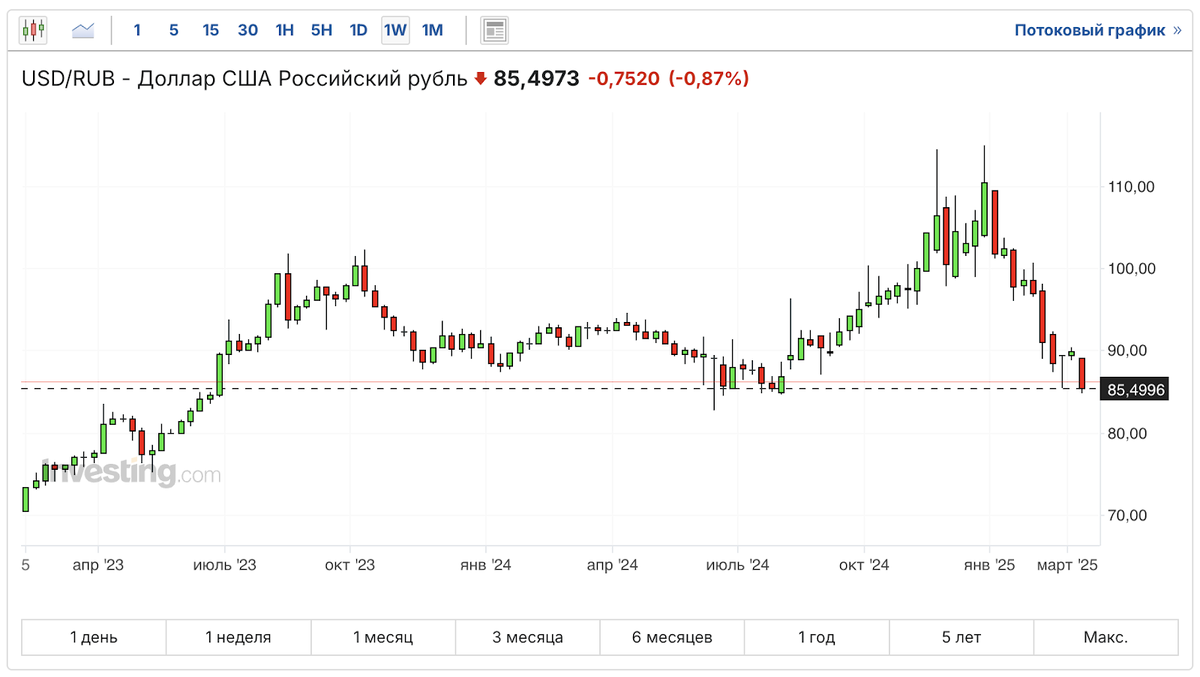Click the USD/RUB title text
Viewport: 1200px width, 677px height.
pos(244,79)
